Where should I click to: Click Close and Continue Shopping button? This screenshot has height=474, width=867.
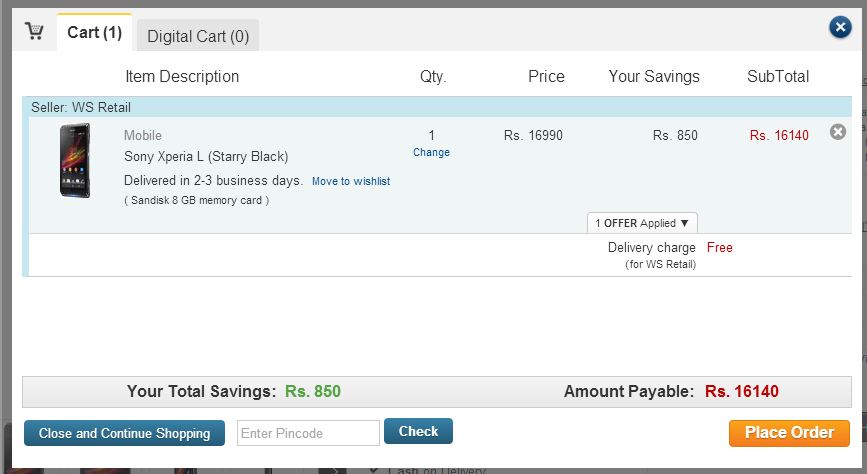124,433
